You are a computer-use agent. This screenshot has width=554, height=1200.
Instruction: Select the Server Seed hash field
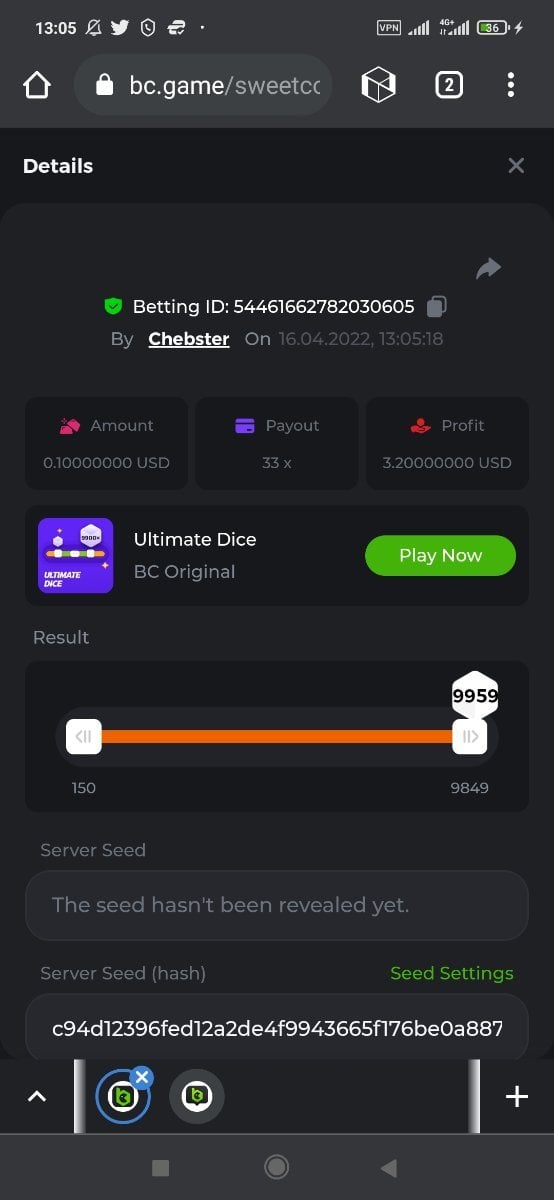click(277, 1028)
